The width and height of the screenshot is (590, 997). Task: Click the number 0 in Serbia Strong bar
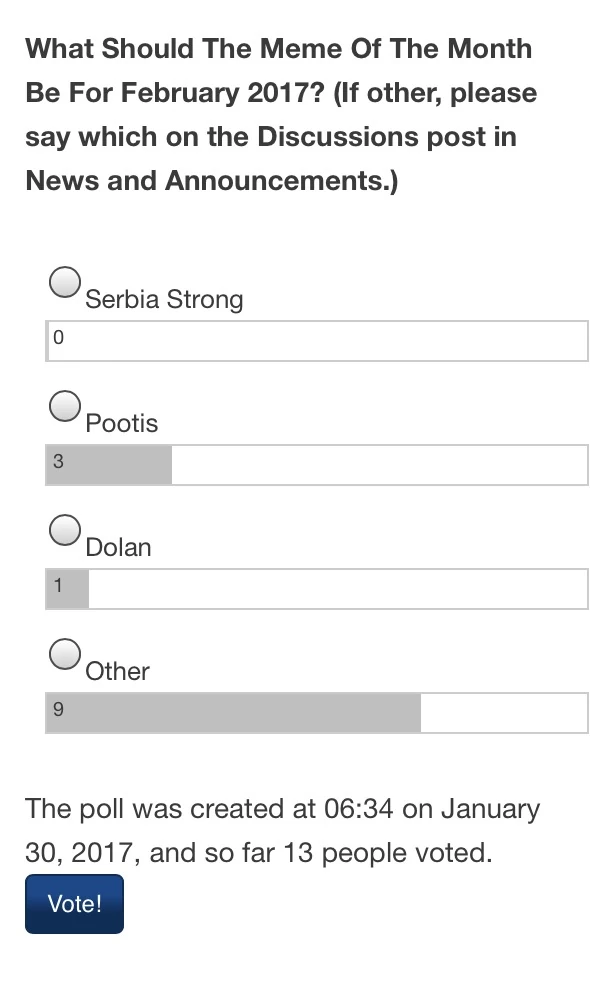tap(58, 340)
